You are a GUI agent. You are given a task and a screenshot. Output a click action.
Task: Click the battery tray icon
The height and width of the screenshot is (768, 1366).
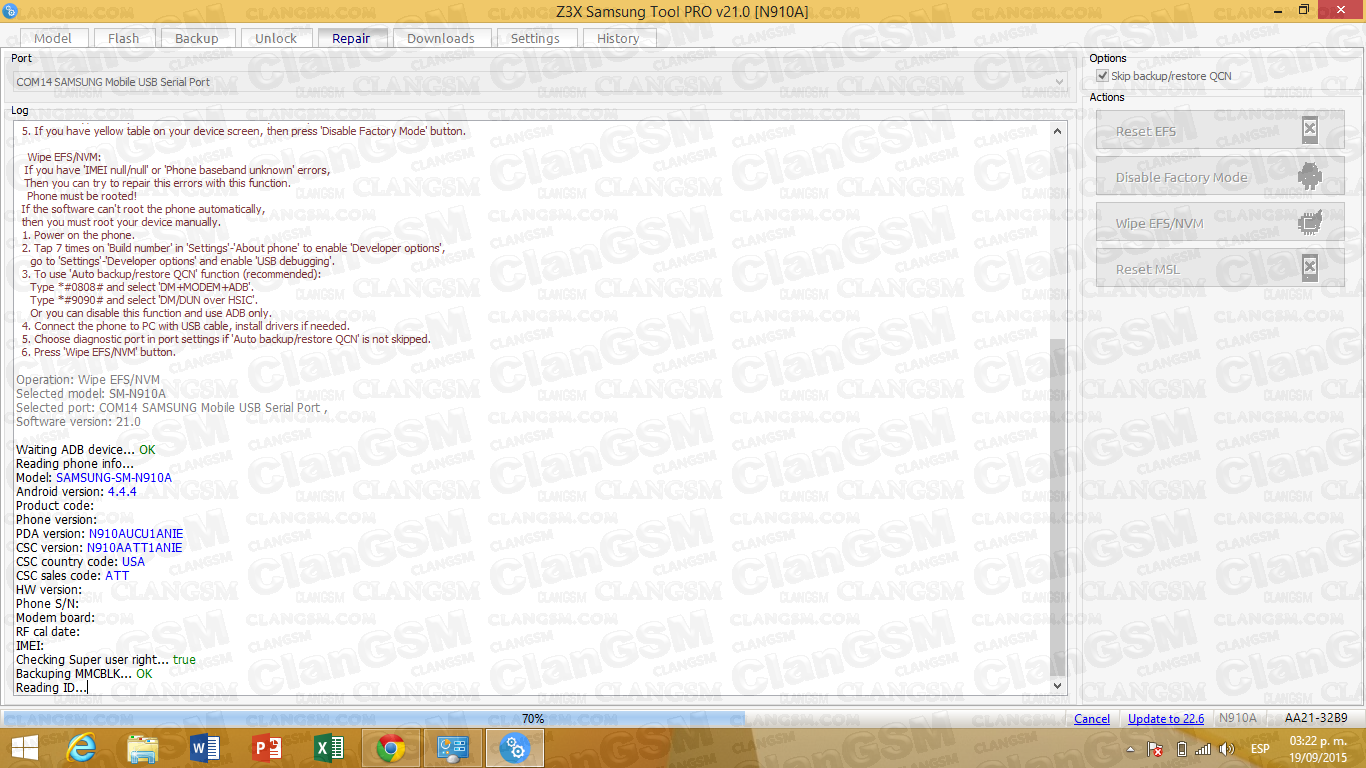click(x=1181, y=749)
